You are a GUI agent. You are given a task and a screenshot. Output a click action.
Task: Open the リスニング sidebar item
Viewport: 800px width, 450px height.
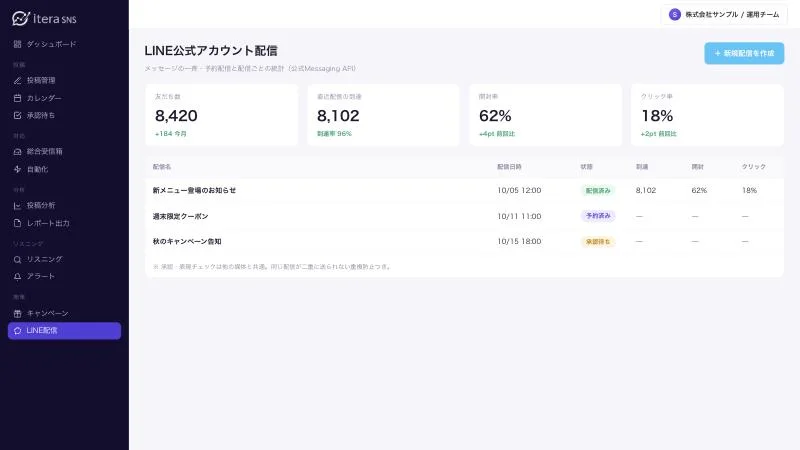tap(64, 260)
